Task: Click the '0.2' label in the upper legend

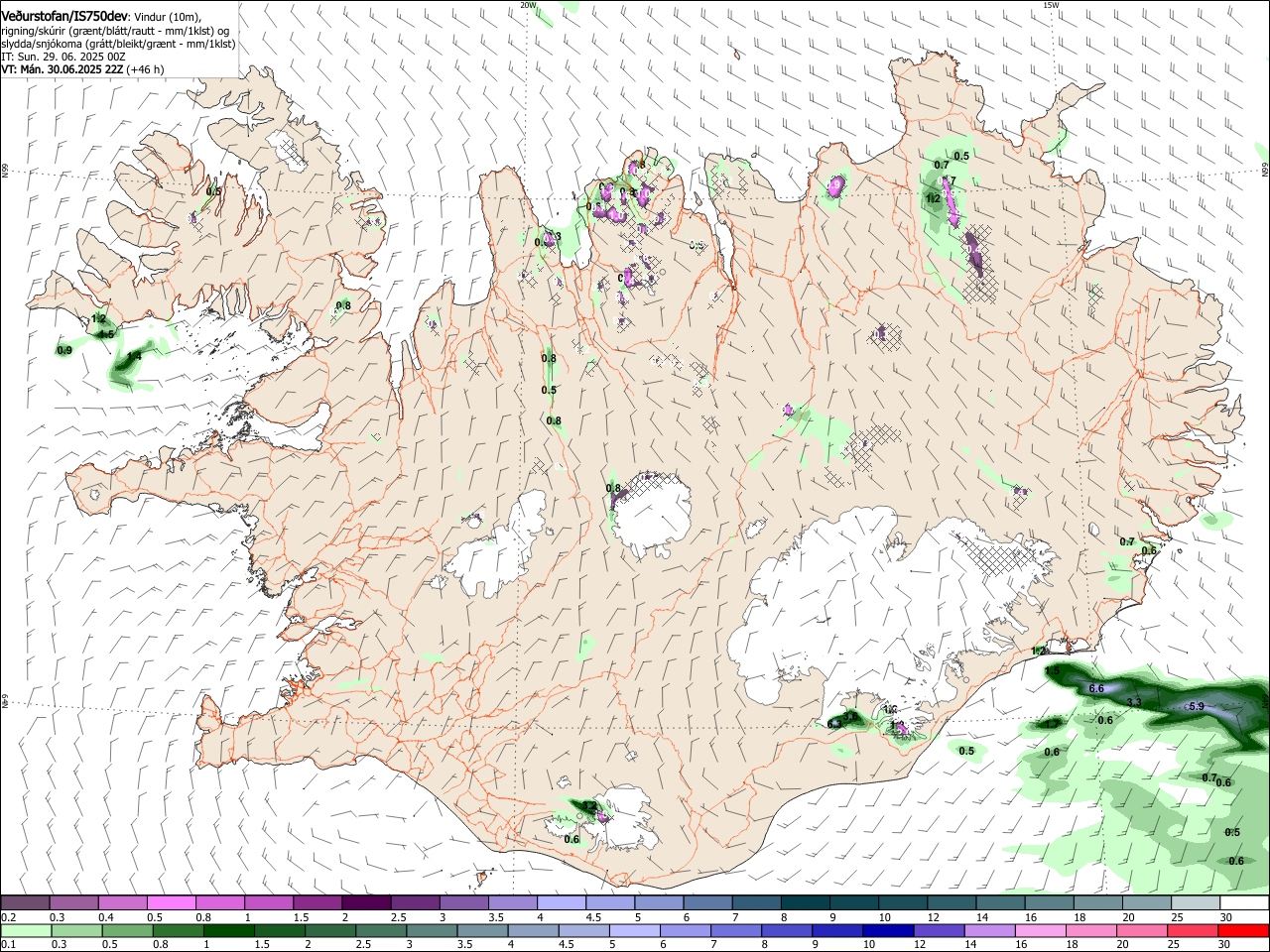Action: [8, 917]
